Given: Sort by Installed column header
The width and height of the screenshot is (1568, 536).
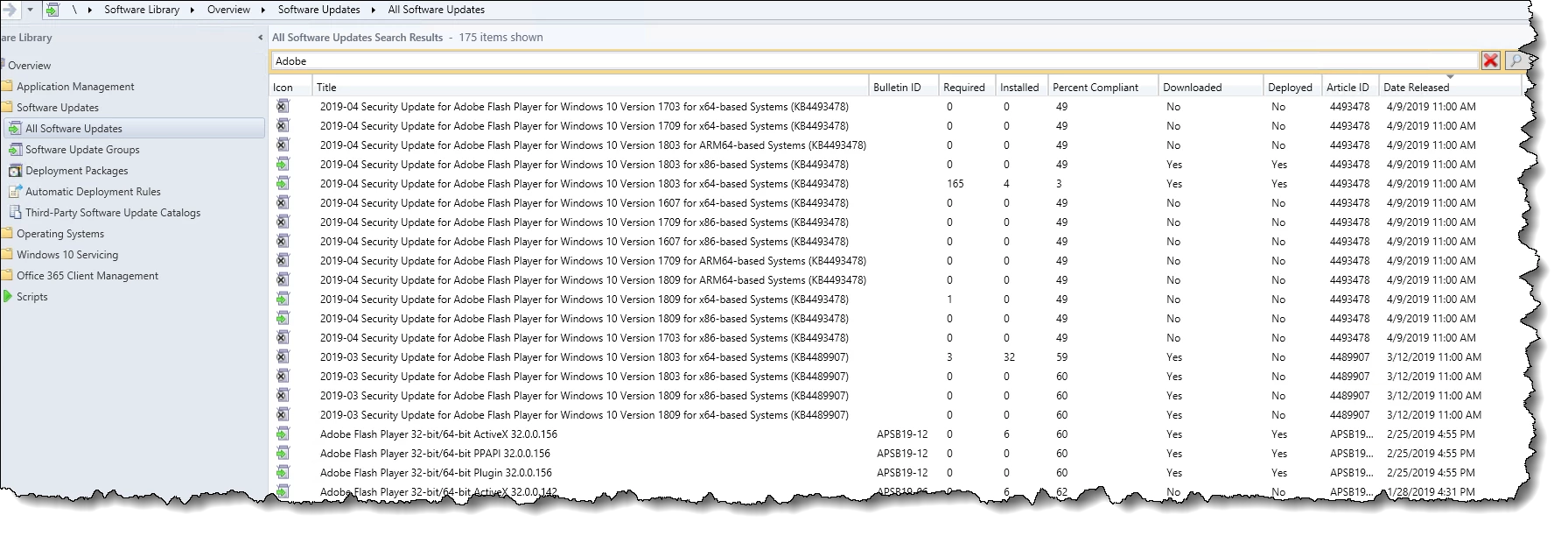Looking at the screenshot, I should [x=1022, y=87].
